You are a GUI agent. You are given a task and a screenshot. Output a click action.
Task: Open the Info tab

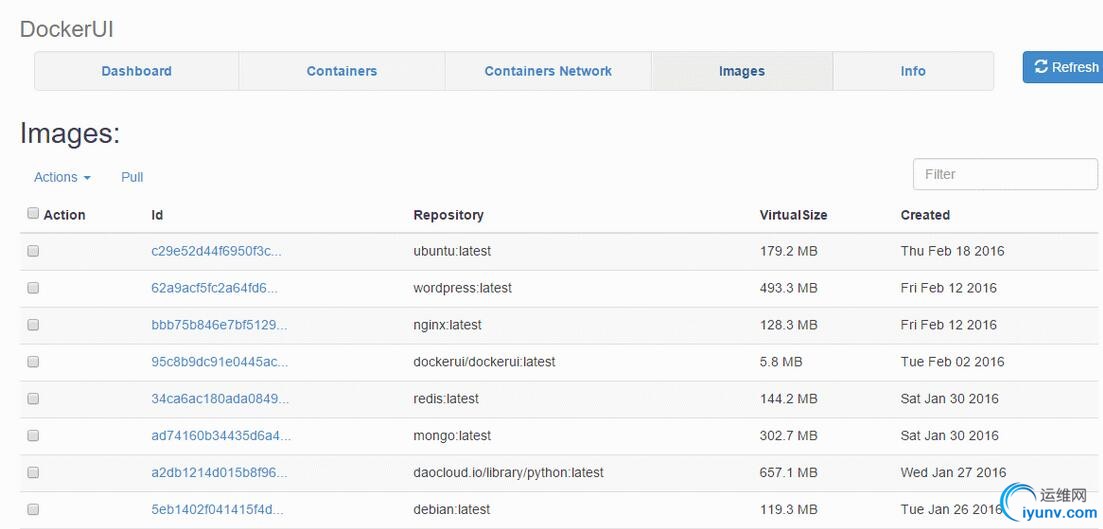pyautogui.click(x=913, y=71)
